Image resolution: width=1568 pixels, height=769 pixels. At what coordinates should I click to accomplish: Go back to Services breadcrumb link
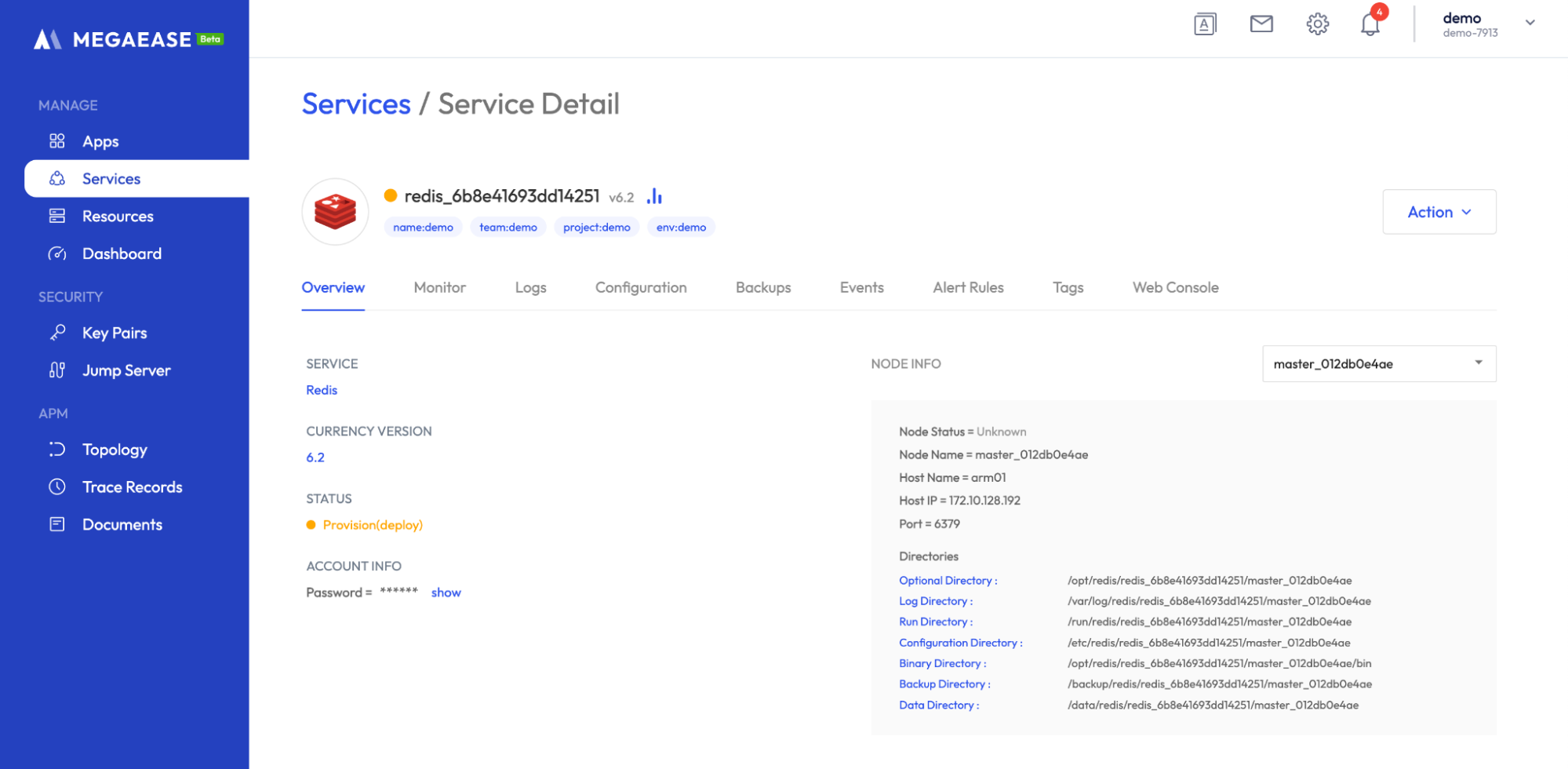tap(356, 104)
